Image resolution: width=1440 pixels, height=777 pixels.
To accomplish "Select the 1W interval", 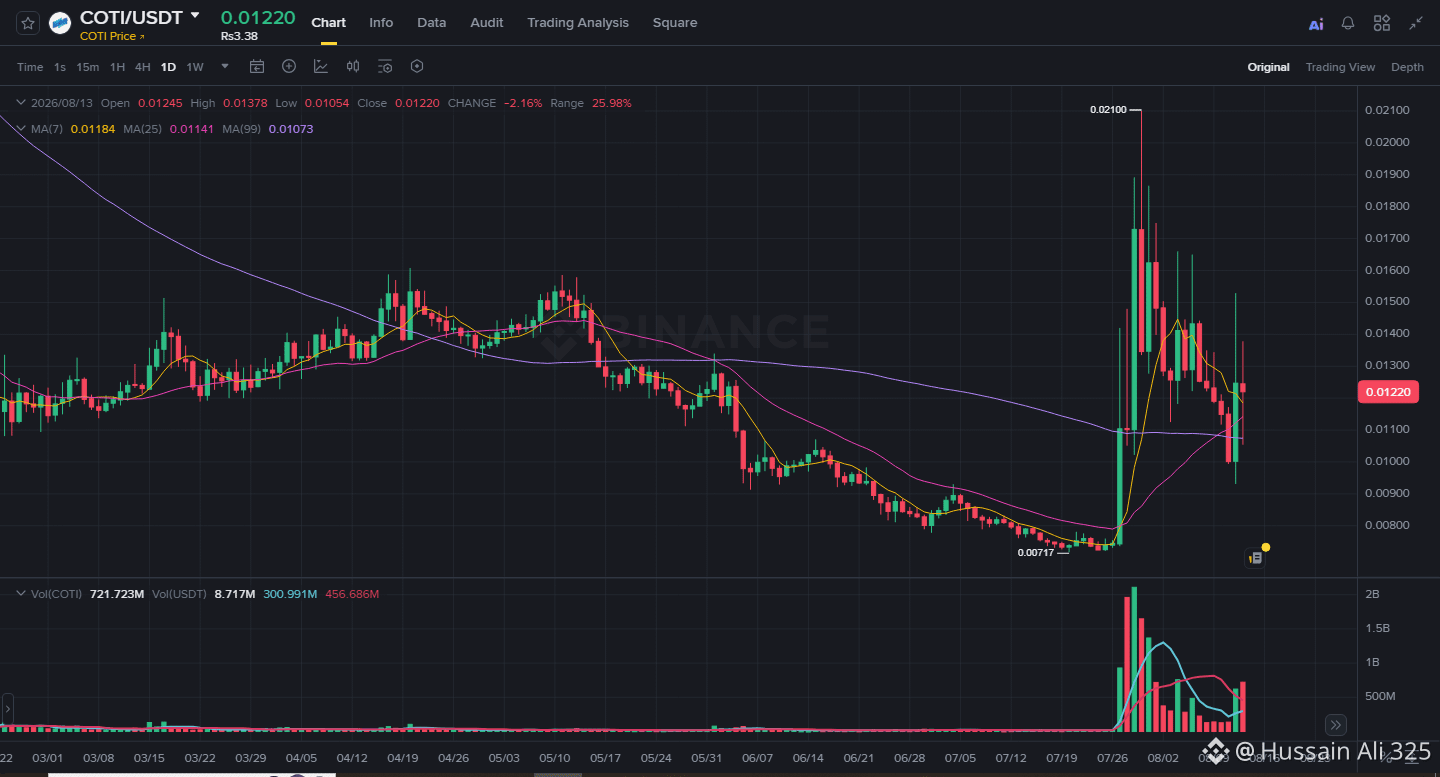I will (195, 67).
